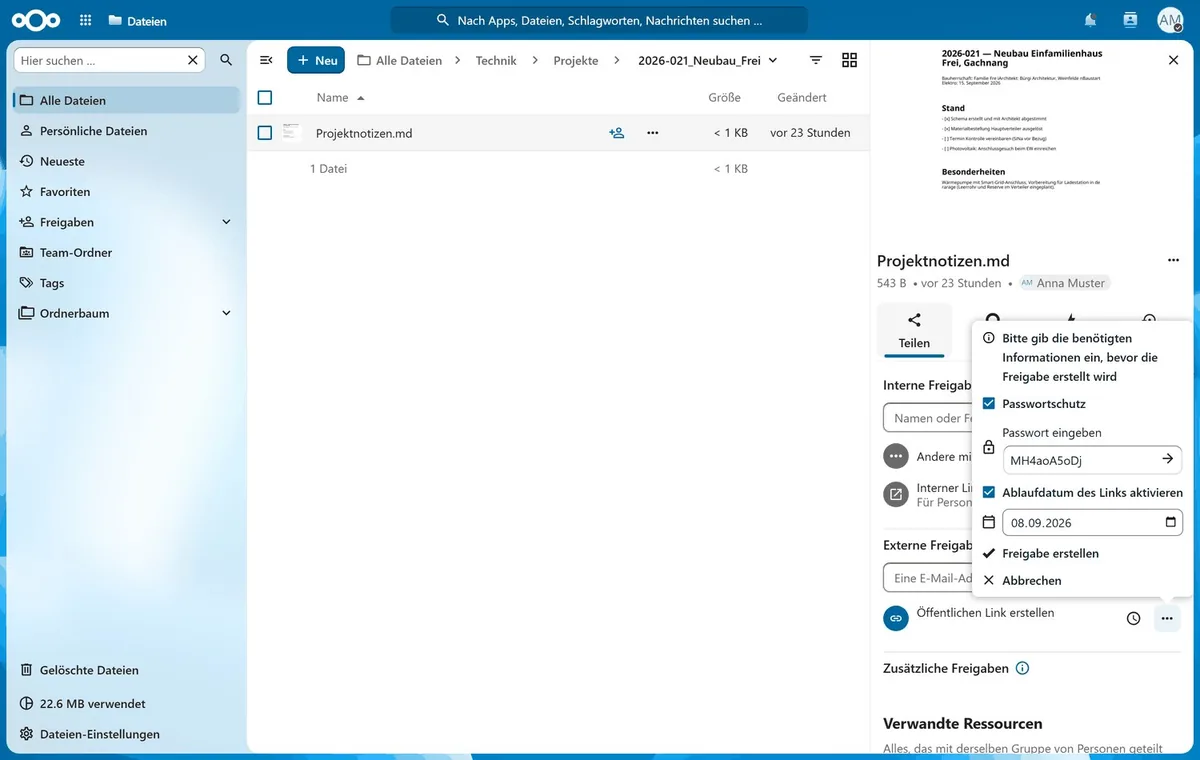Tick the checkbox for Projektnotizen.md

click(x=265, y=133)
